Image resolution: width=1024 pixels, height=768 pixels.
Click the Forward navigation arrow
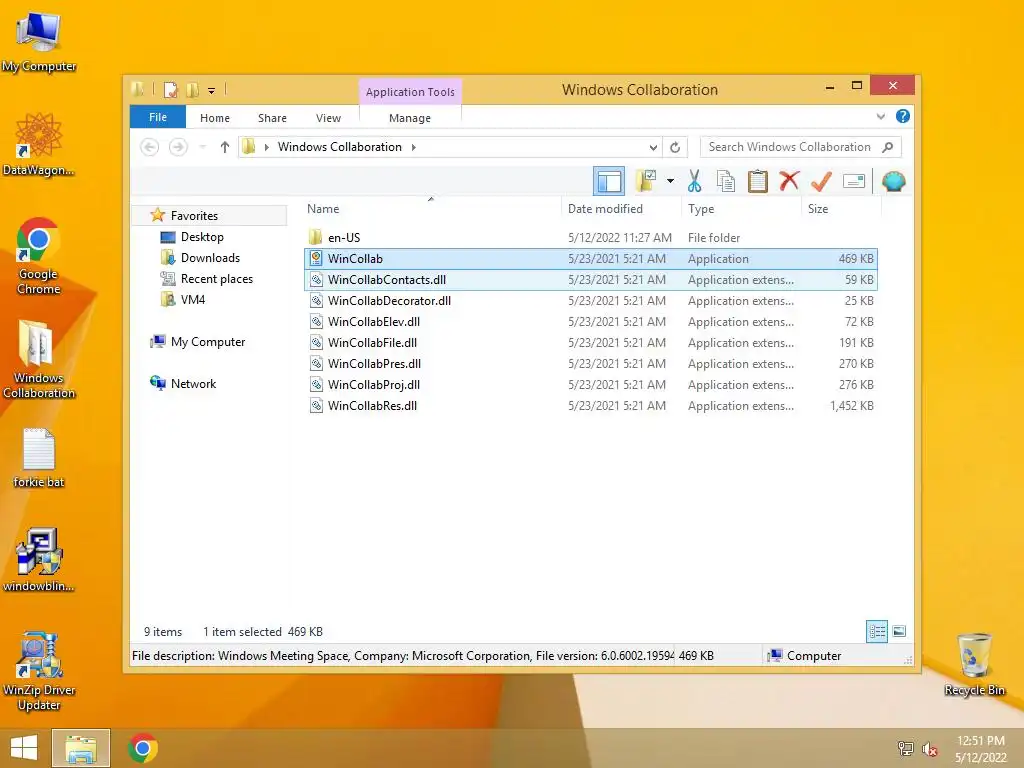point(178,147)
